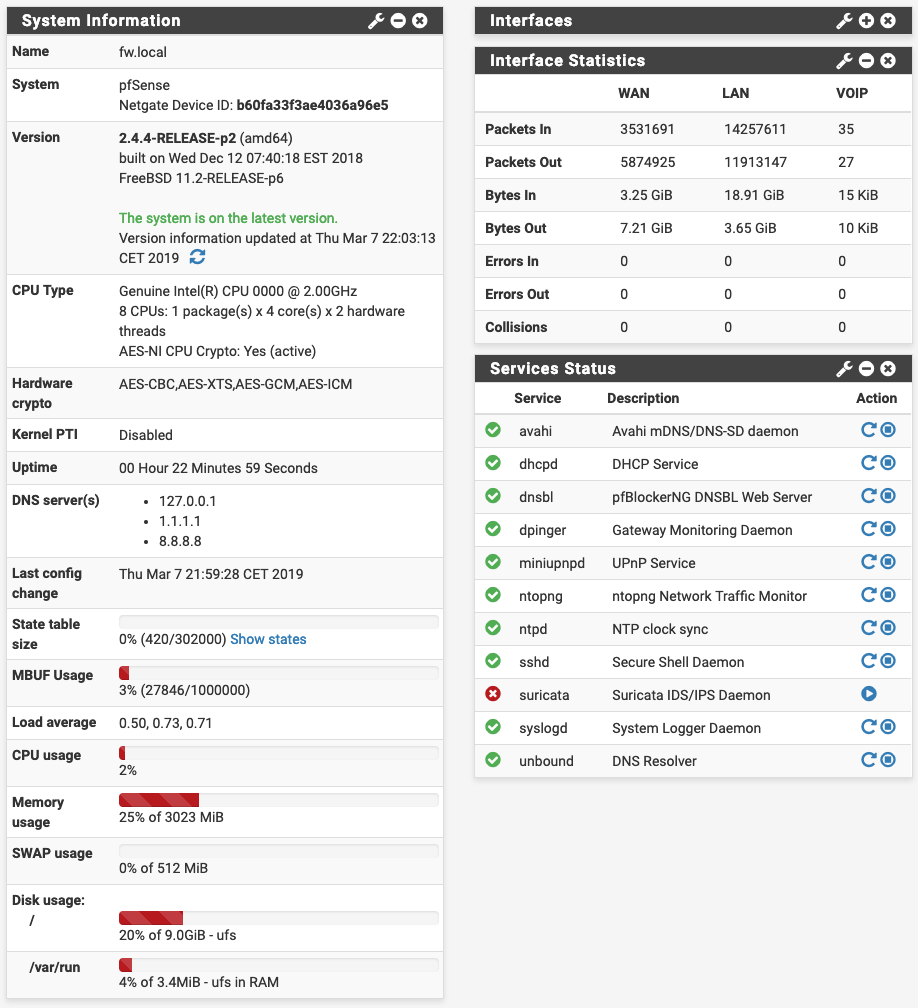
Task: Restart the ntpd NTP clock sync service
Action: point(868,628)
